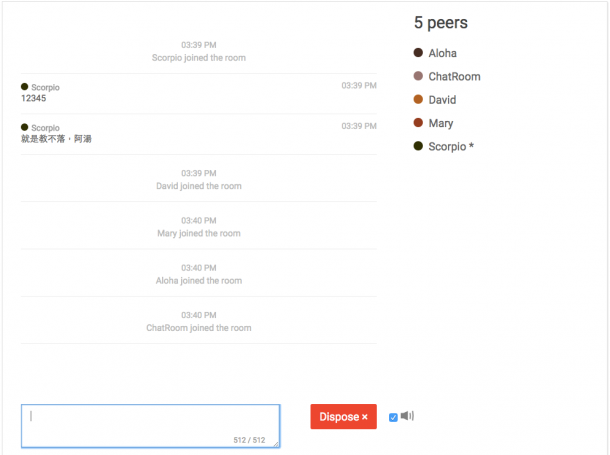The width and height of the screenshot is (610, 455).
Task: Focus the message text input box
Action: (150, 425)
